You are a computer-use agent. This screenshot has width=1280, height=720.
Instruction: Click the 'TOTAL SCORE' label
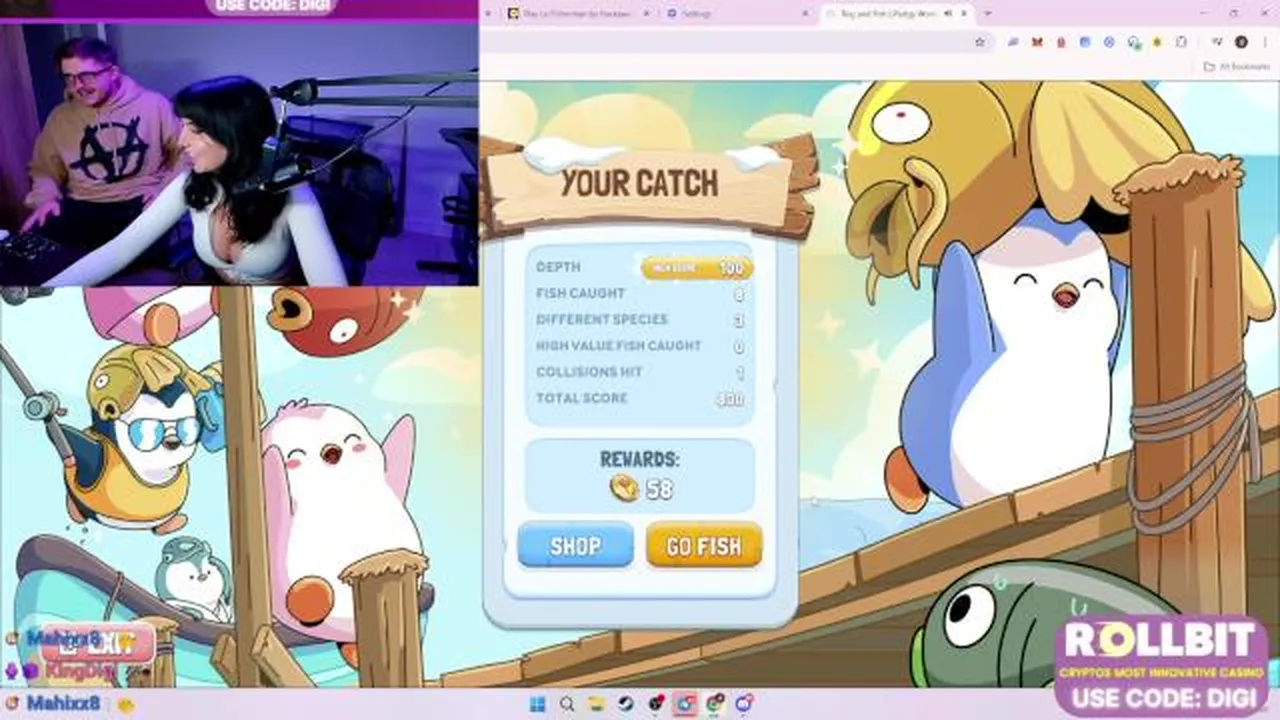(x=582, y=398)
